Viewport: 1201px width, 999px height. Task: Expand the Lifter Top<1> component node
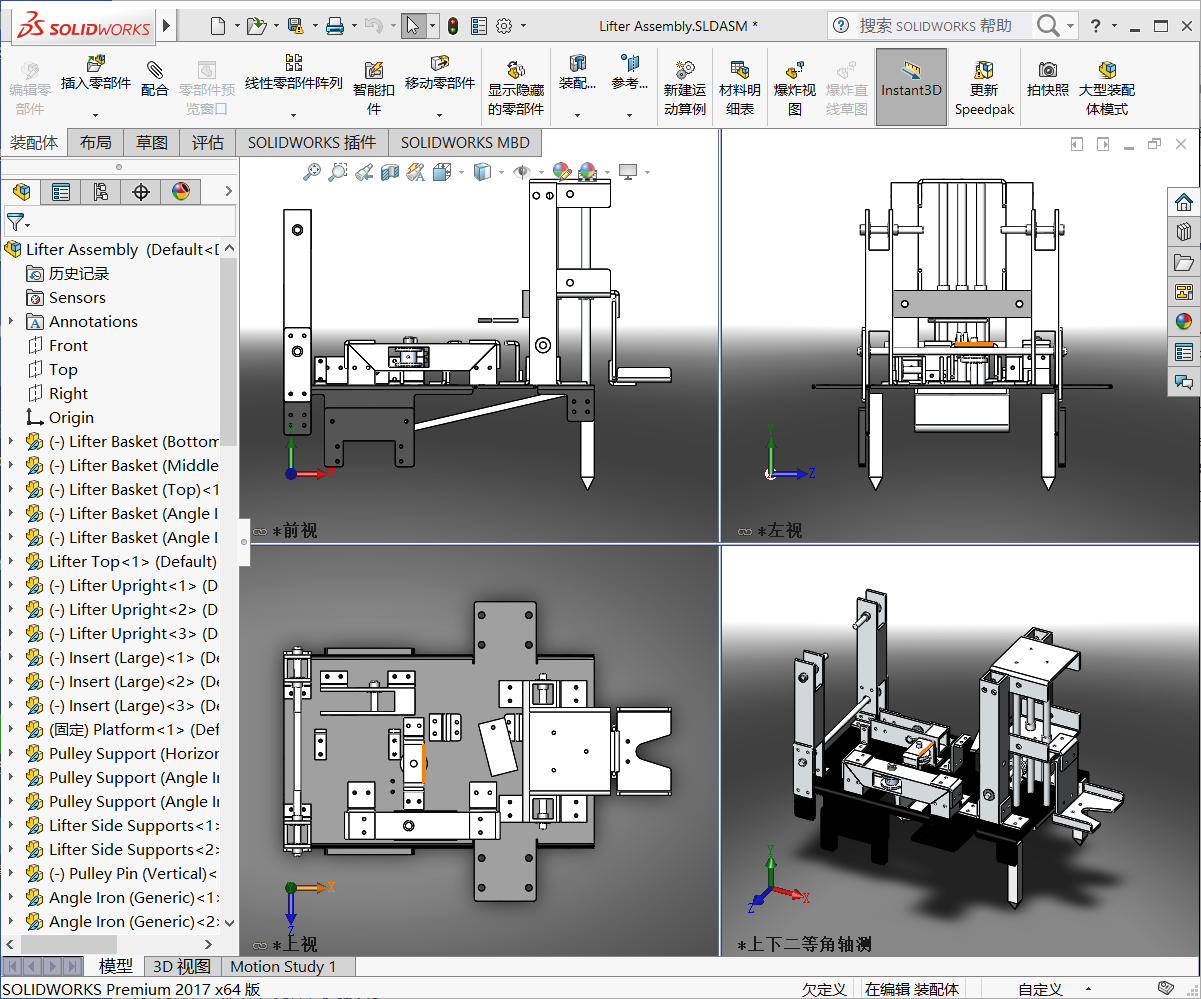[11, 561]
